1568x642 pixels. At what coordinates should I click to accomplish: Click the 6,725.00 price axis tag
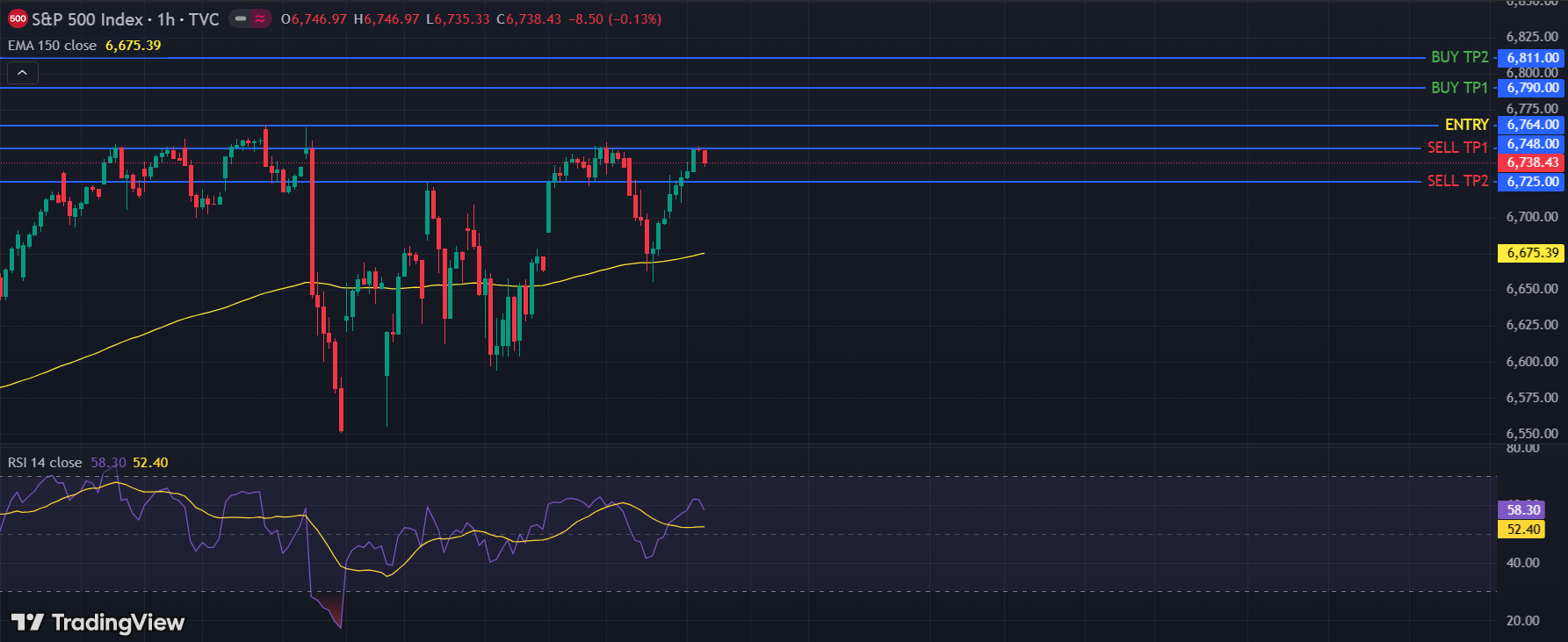coord(1532,182)
